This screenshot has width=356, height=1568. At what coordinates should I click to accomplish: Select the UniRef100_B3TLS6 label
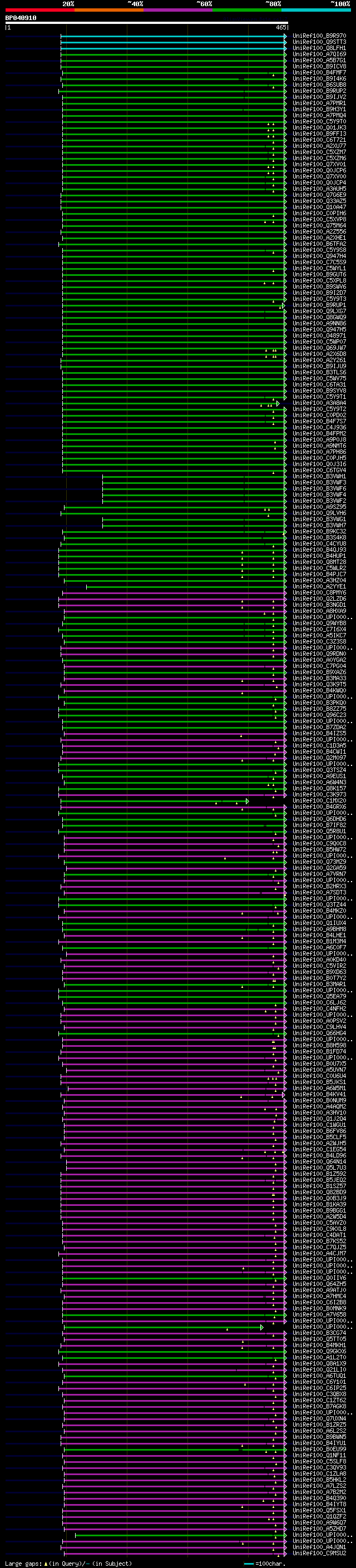[319, 373]
